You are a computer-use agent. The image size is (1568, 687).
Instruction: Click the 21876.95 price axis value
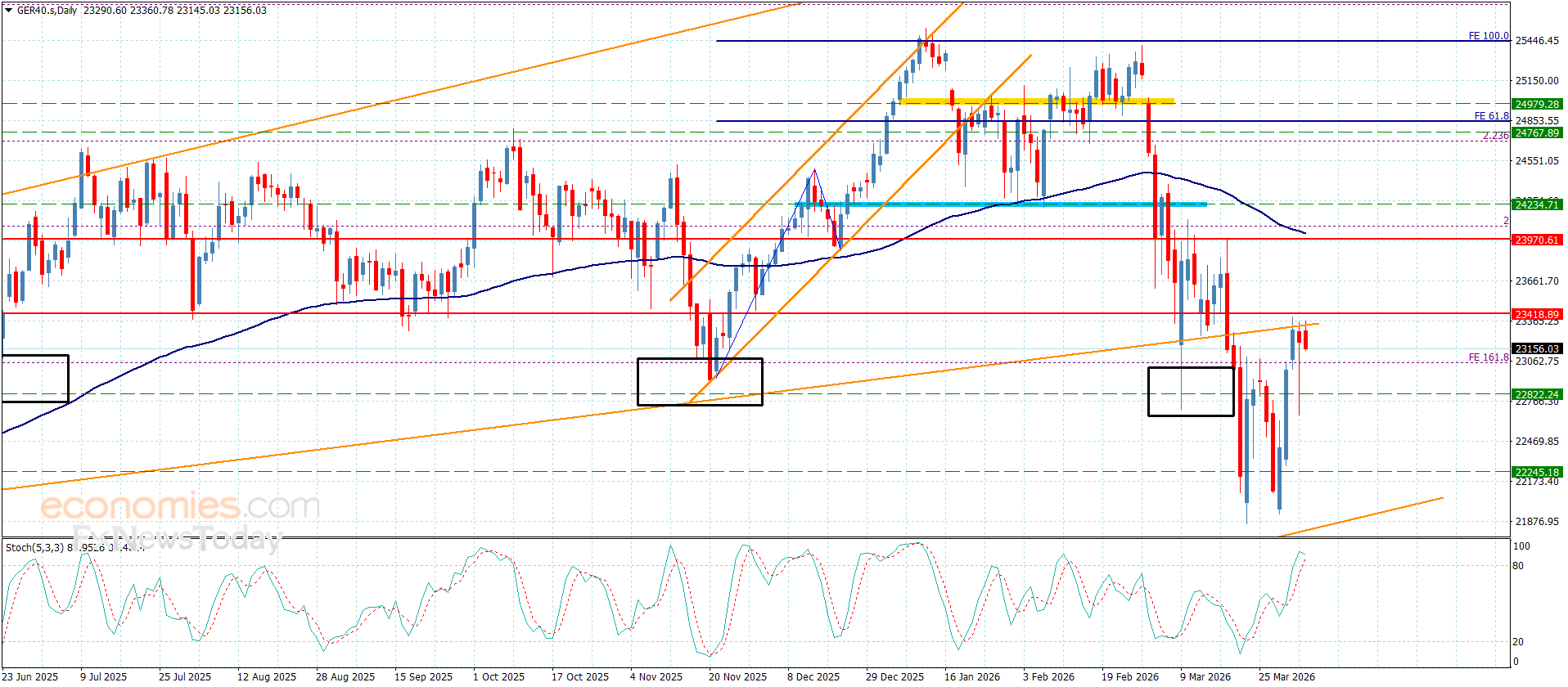[x=1537, y=522]
